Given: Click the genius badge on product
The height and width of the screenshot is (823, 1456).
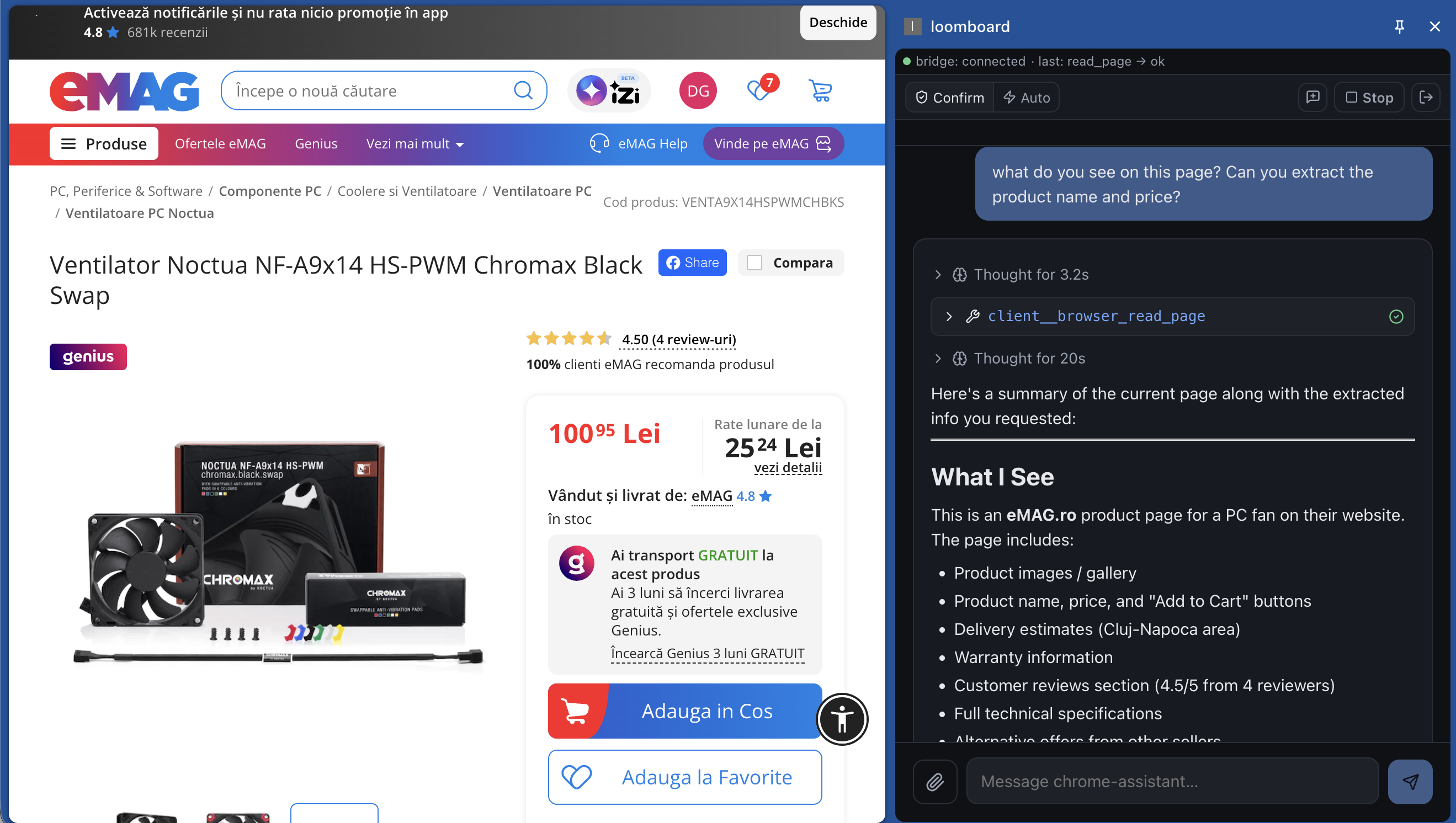Looking at the screenshot, I should (88, 357).
